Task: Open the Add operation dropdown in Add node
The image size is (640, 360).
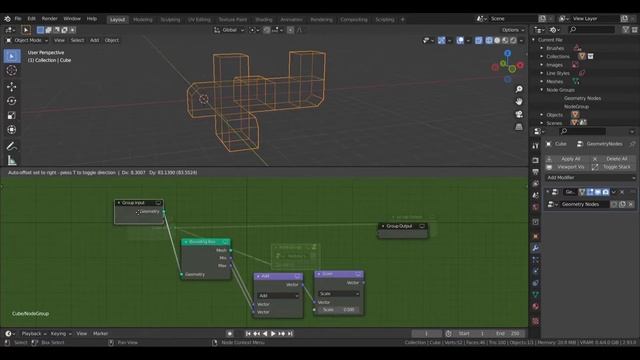Action: tap(278, 296)
